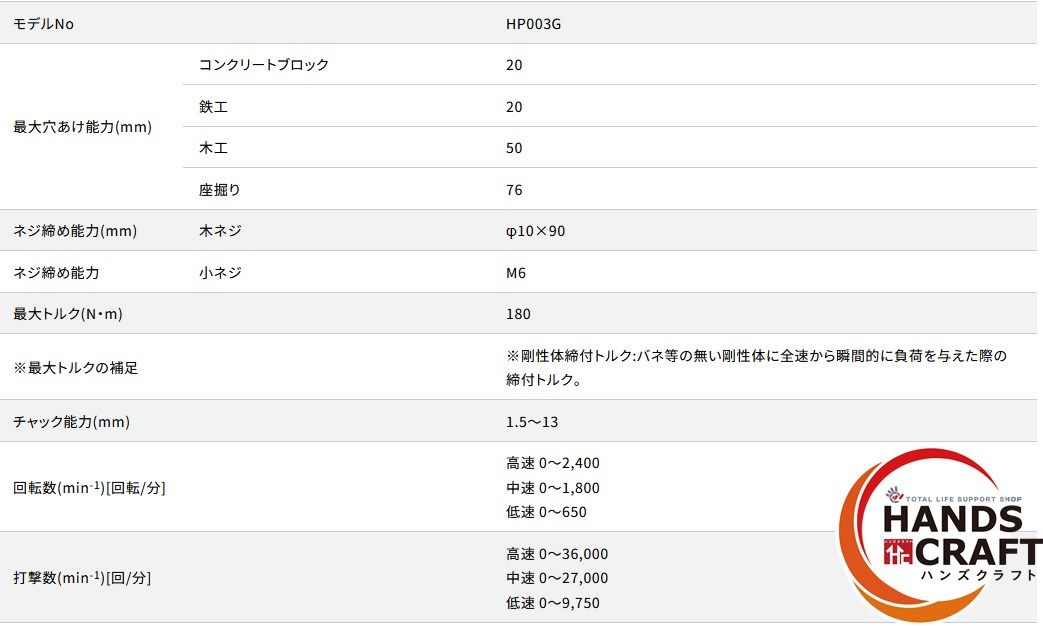Select the 小ネジ value M6
1043x626 pixels.
click(516, 272)
